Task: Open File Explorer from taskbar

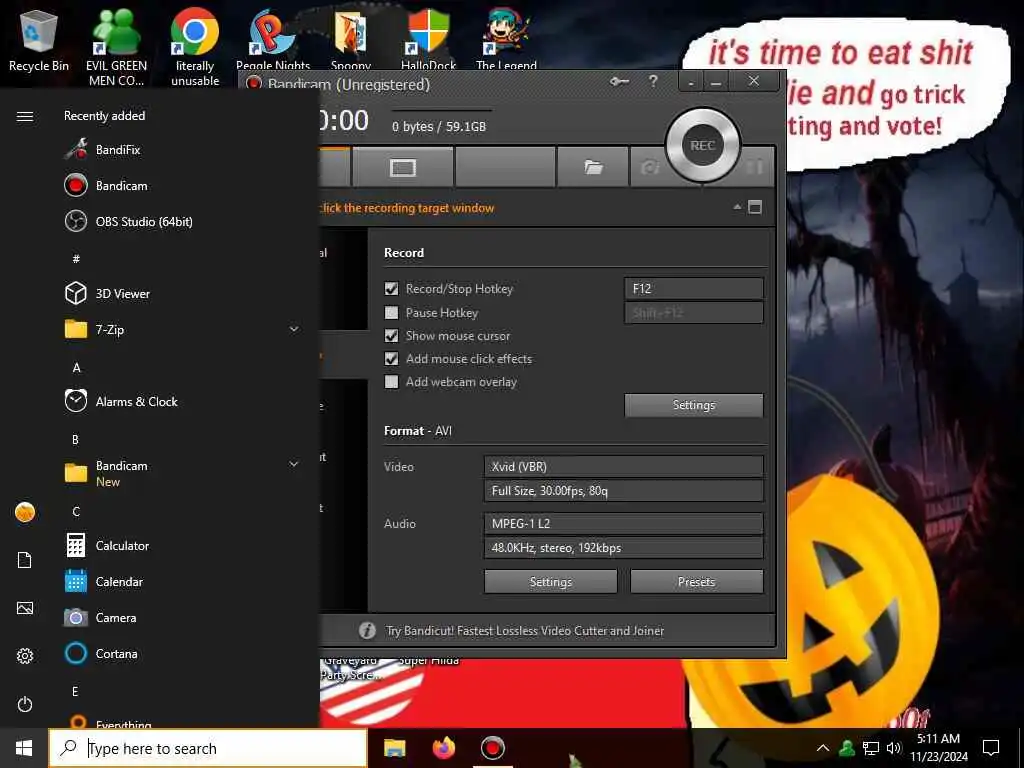Action: (394, 748)
